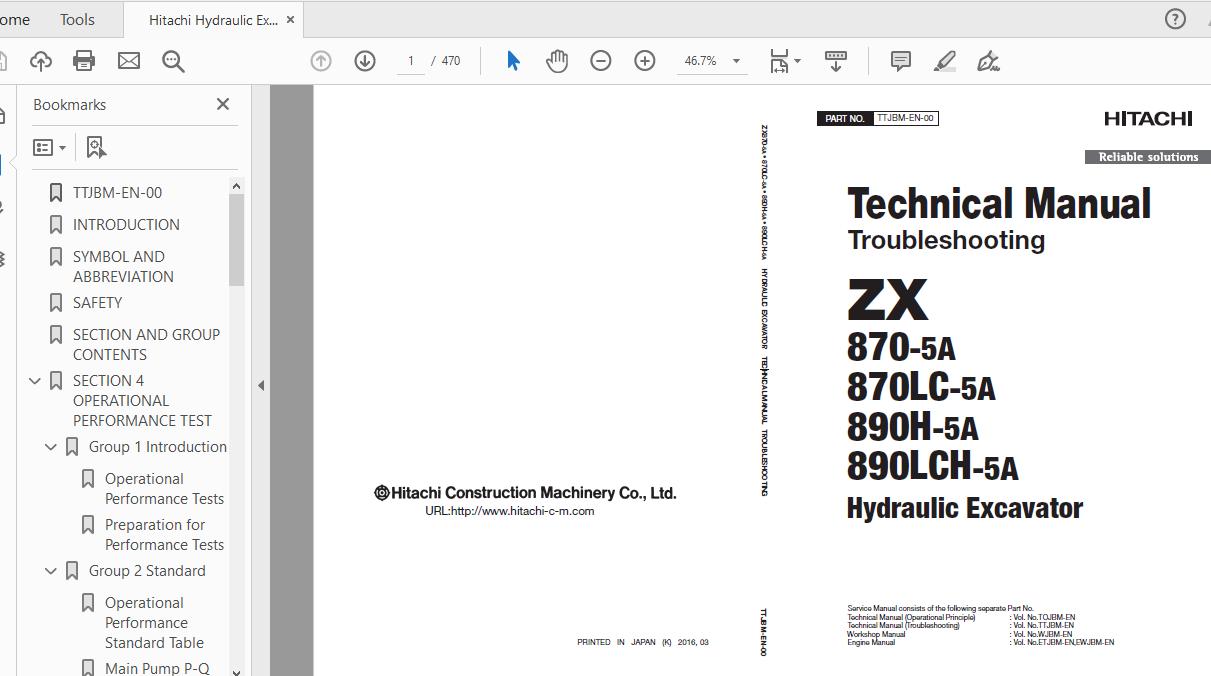
Task: Open the INTRODUCTION bookmark
Action: [x=126, y=225]
